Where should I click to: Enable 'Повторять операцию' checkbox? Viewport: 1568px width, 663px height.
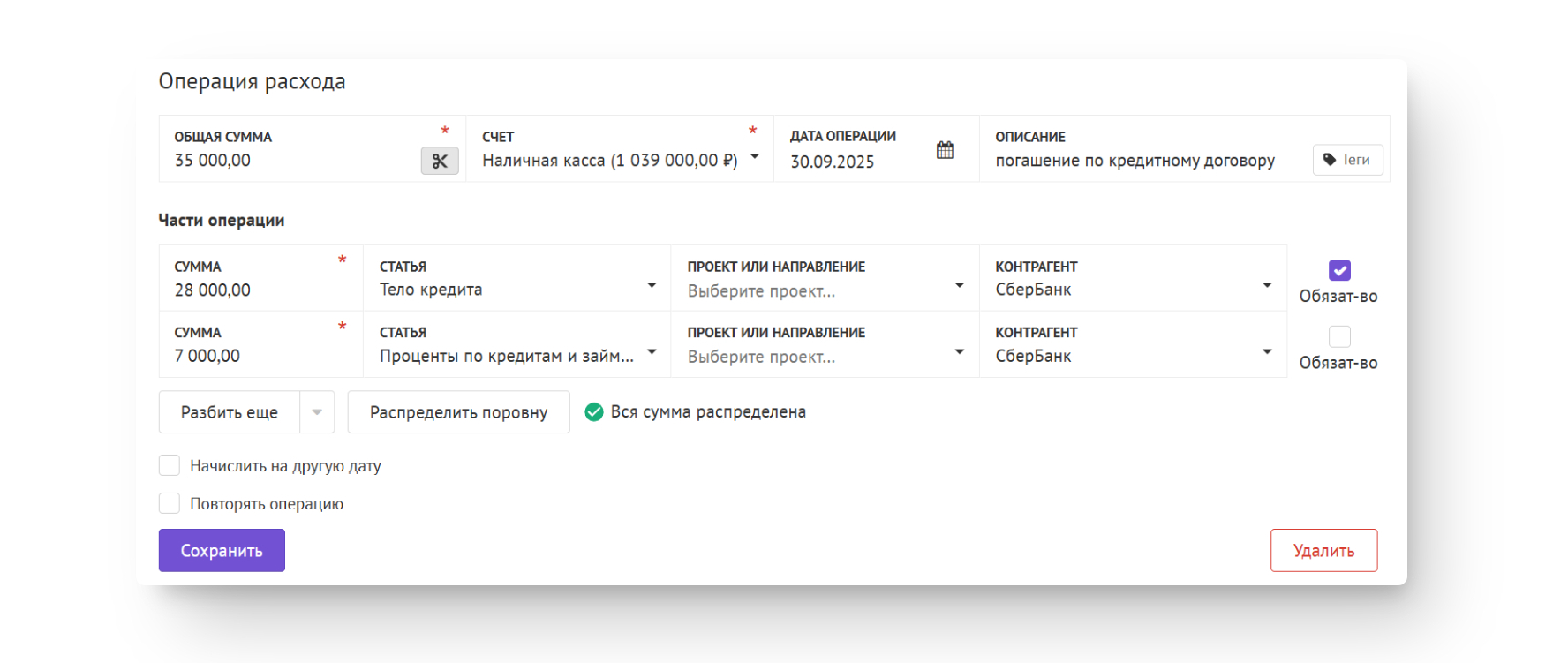coord(170,503)
